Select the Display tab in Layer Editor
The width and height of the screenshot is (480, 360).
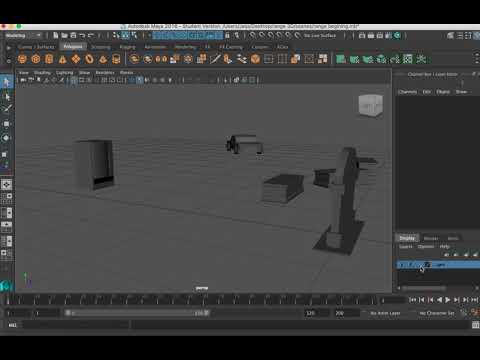[407, 238]
